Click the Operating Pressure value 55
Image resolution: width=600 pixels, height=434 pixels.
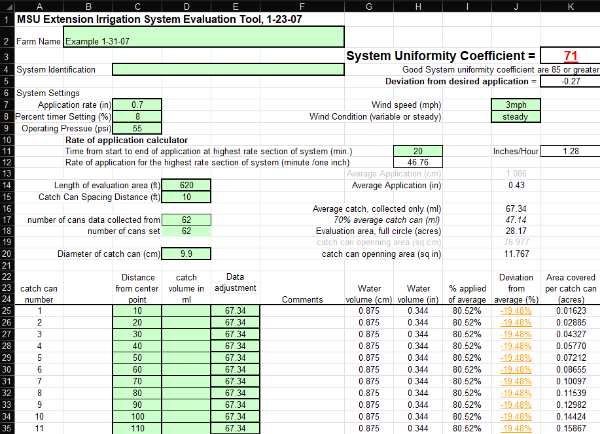pos(137,128)
